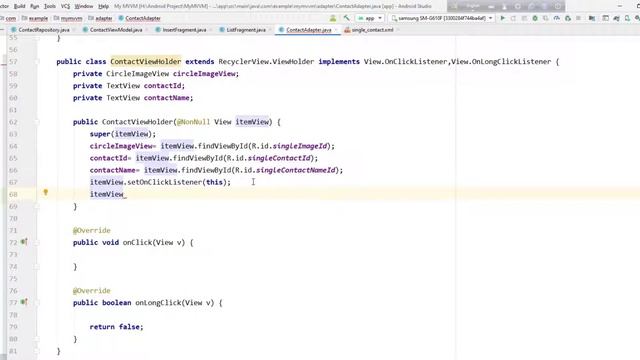Image resolution: width=640 pixels, height=360 pixels.
Task: Open the app run configuration dropdown
Action: click(x=370, y=18)
